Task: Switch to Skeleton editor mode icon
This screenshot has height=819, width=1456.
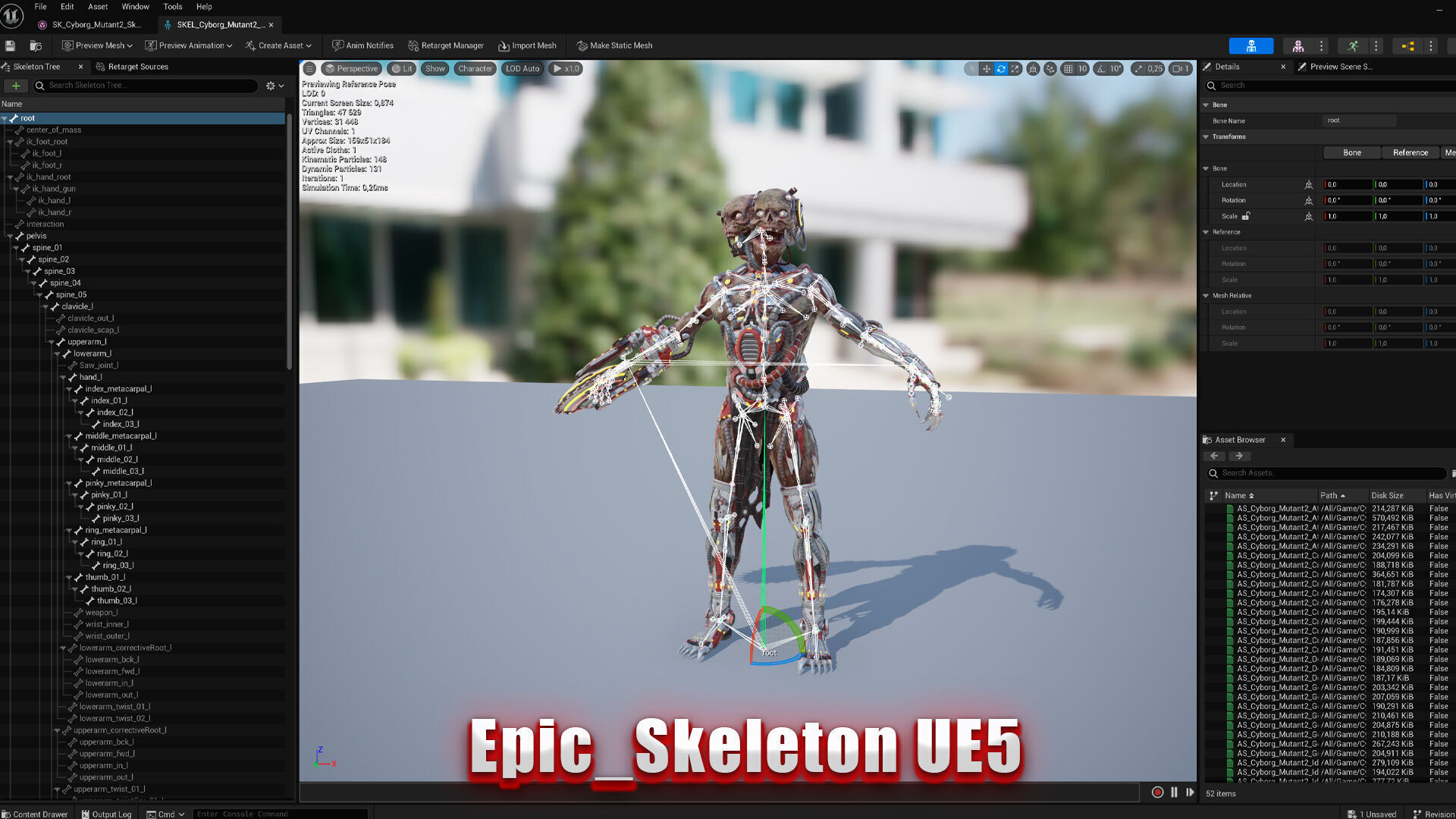Action: tap(1251, 46)
